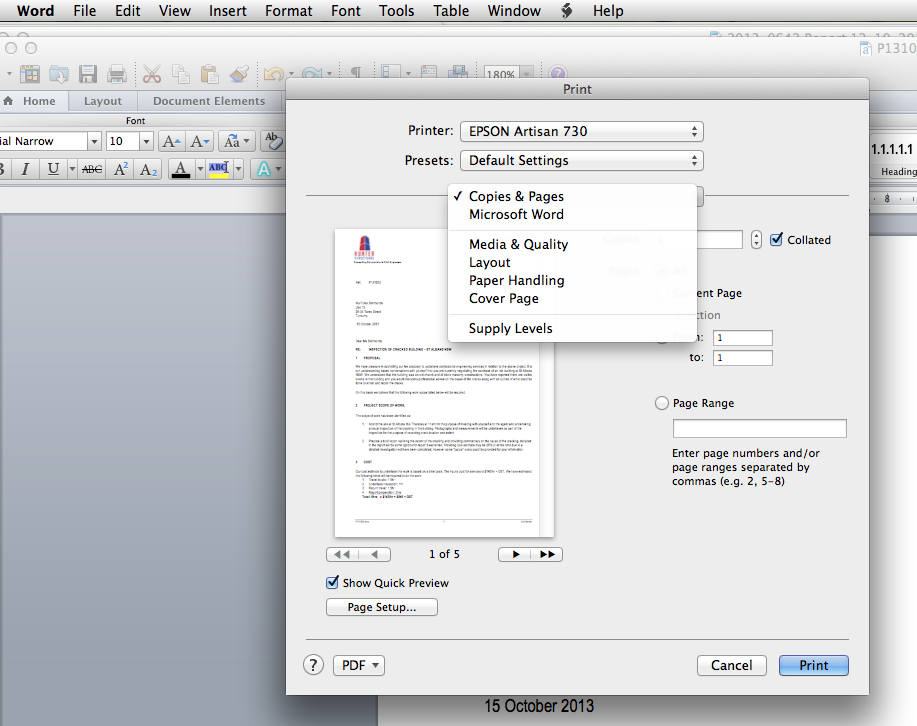Click the yellow highlight color button
The width and height of the screenshot is (917, 726).
[219, 169]
